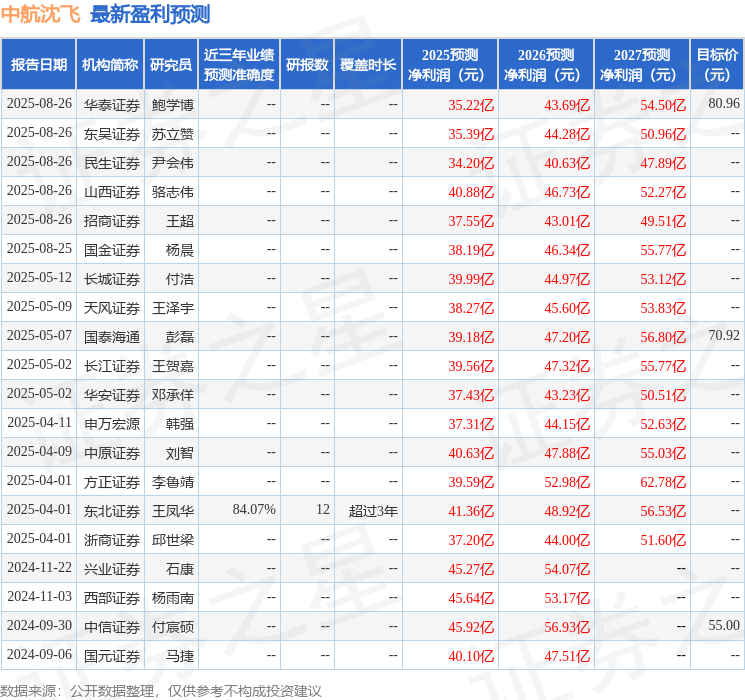Click the 近三年业绩预测准确度 column header
745x700 pixels.
click(x=239, y=64)
